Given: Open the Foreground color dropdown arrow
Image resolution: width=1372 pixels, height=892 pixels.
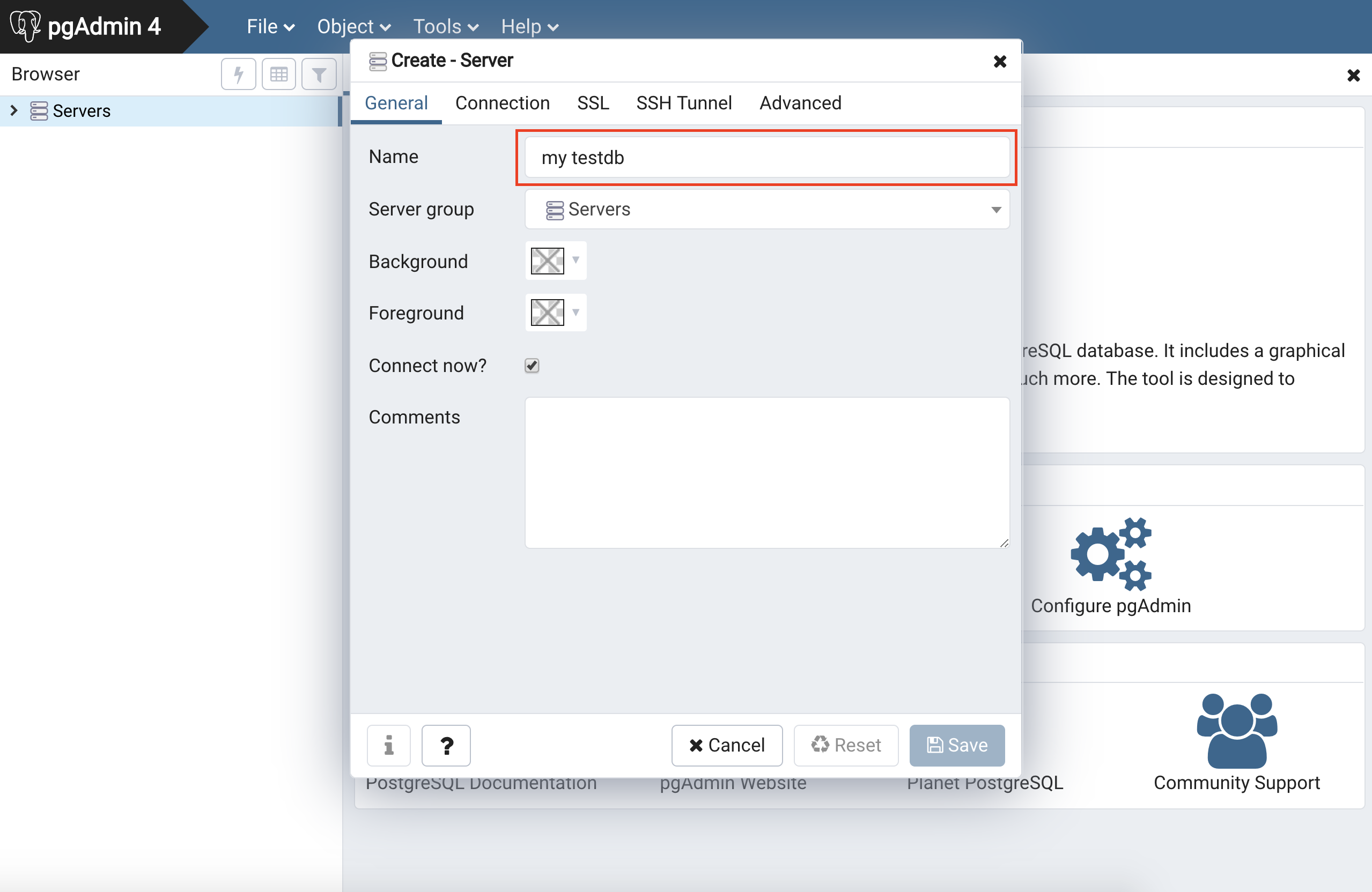Looking at the screenshot, I should coord(576,313).
